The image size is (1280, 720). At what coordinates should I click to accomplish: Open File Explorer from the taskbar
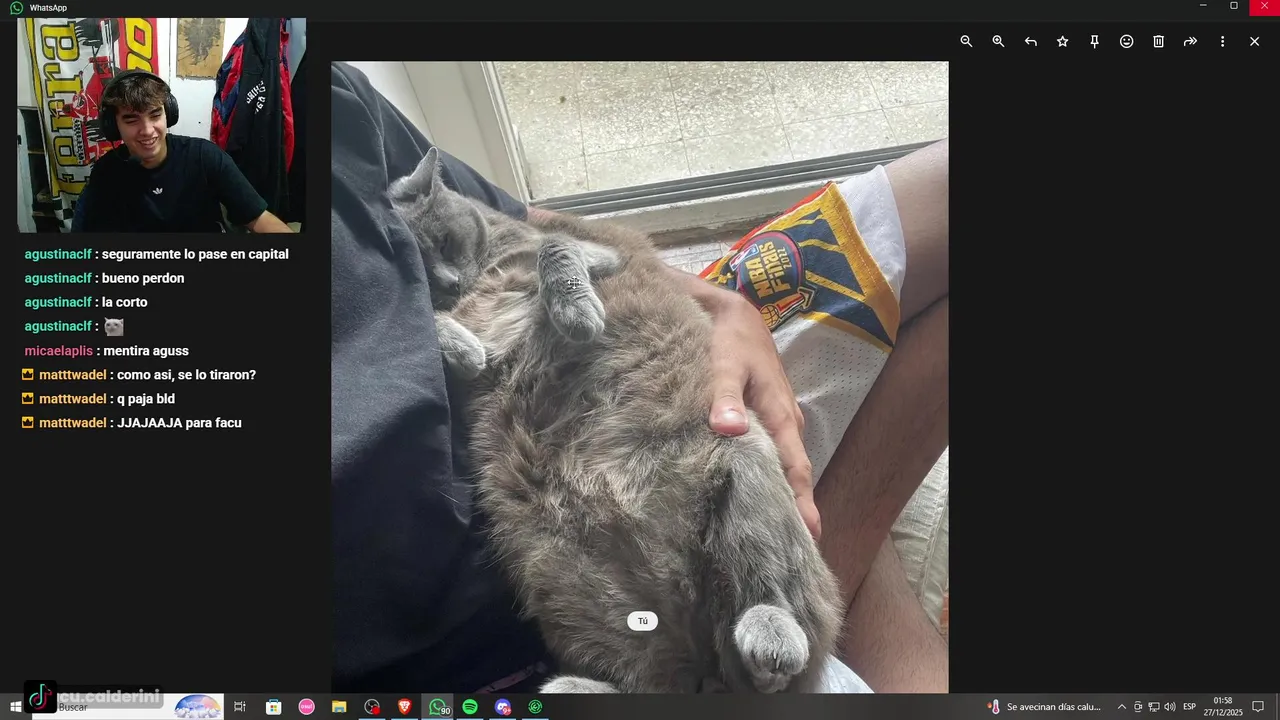339,707
